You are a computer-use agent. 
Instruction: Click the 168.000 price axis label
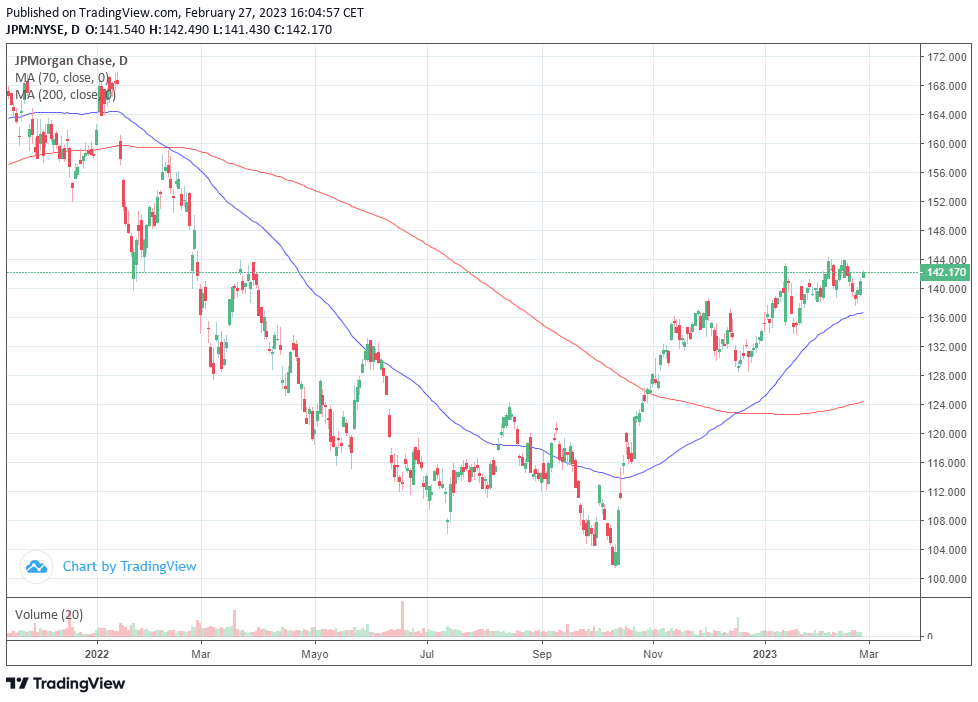tap(947, 86)
